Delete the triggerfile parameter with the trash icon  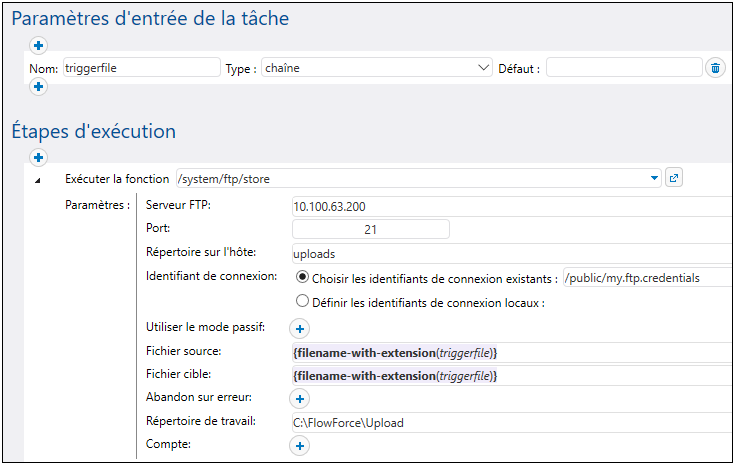(x=715, y=68)
